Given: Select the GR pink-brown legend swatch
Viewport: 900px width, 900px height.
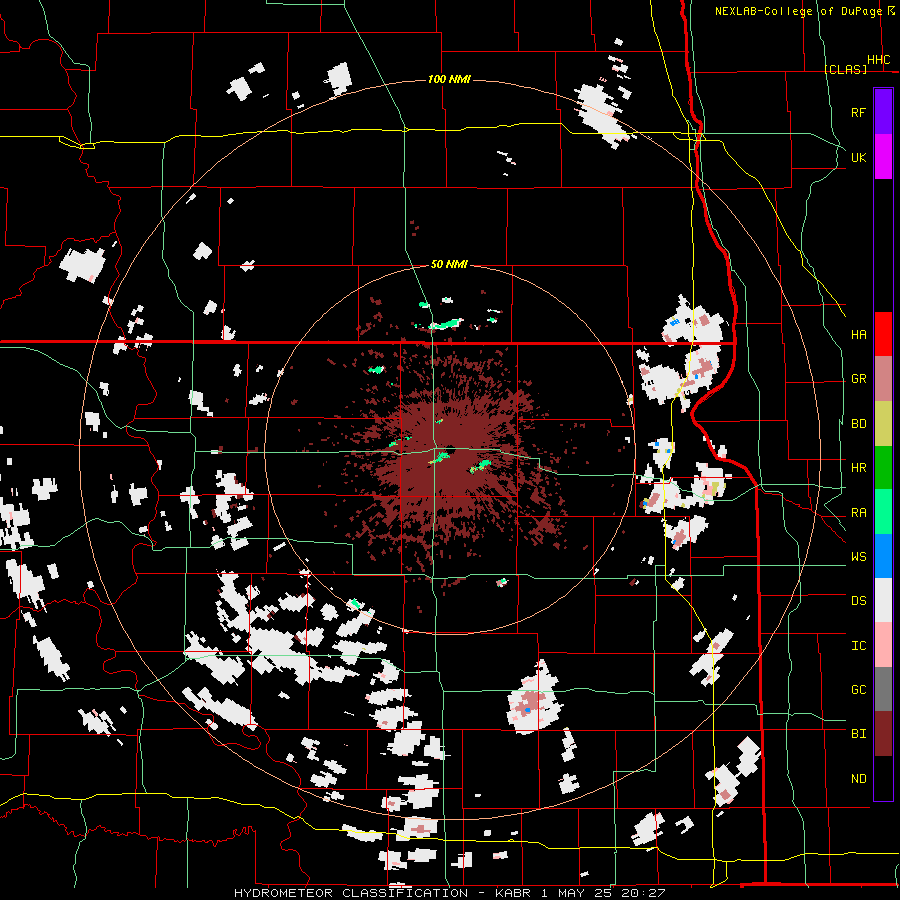Looking at the screenshot, I should point(883,378).
